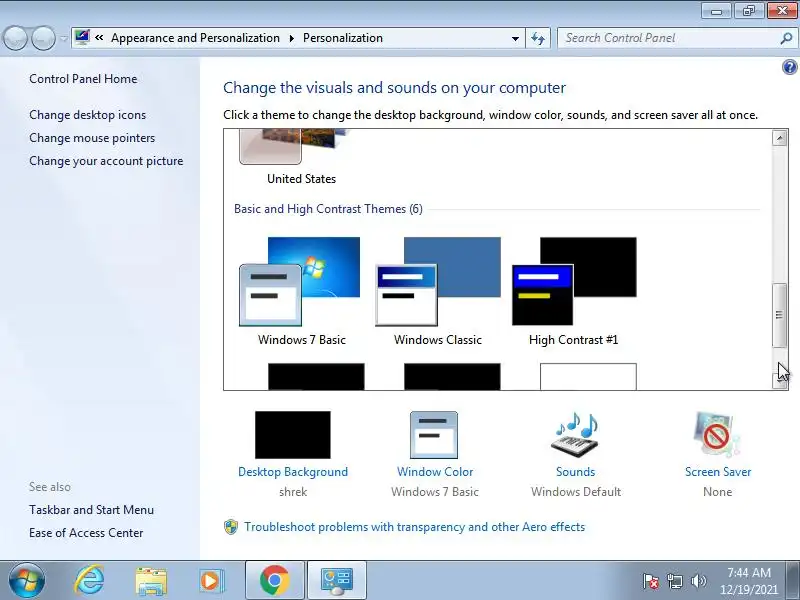Viewport: 800px width, 600px height.
Task: Open the Sounds icon with music notes
Action: tap(575, 435)
